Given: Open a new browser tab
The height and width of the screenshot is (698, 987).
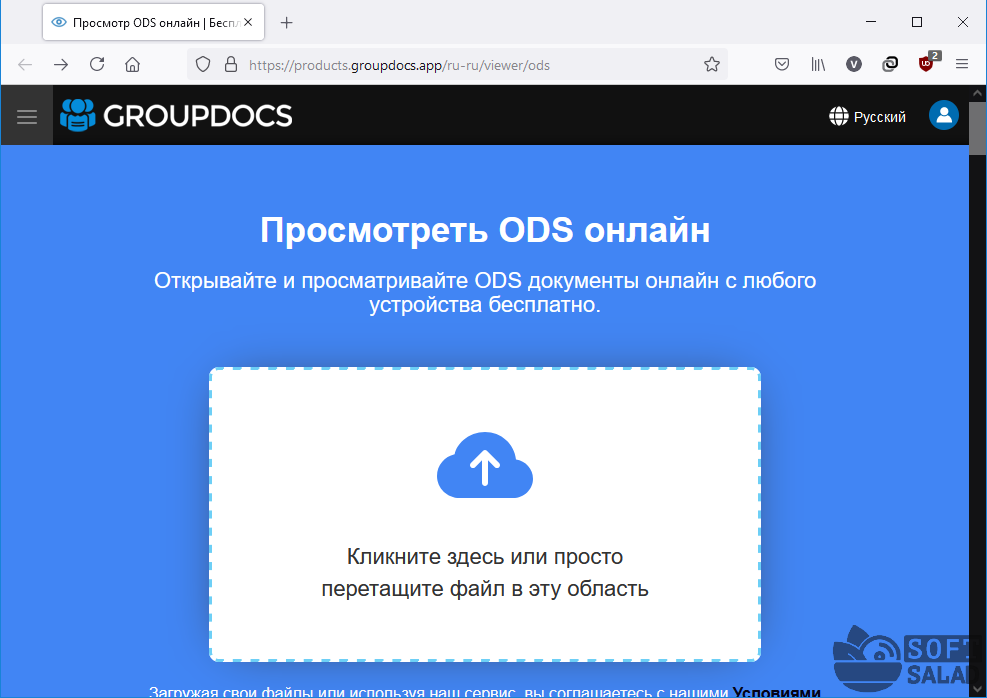Looking at the screenshot, I should (x=286, y=23).
